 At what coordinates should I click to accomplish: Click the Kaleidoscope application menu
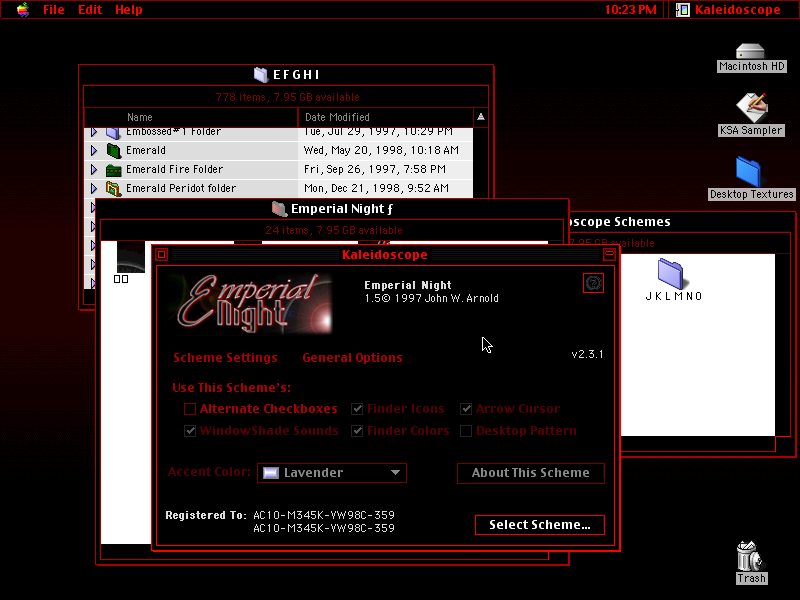(729, 10)
